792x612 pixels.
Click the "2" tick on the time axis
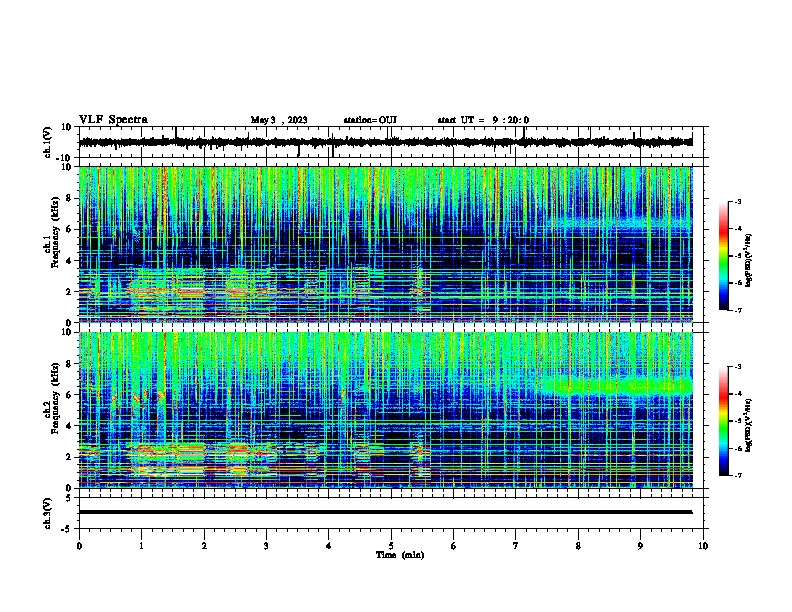coord(204,546)
